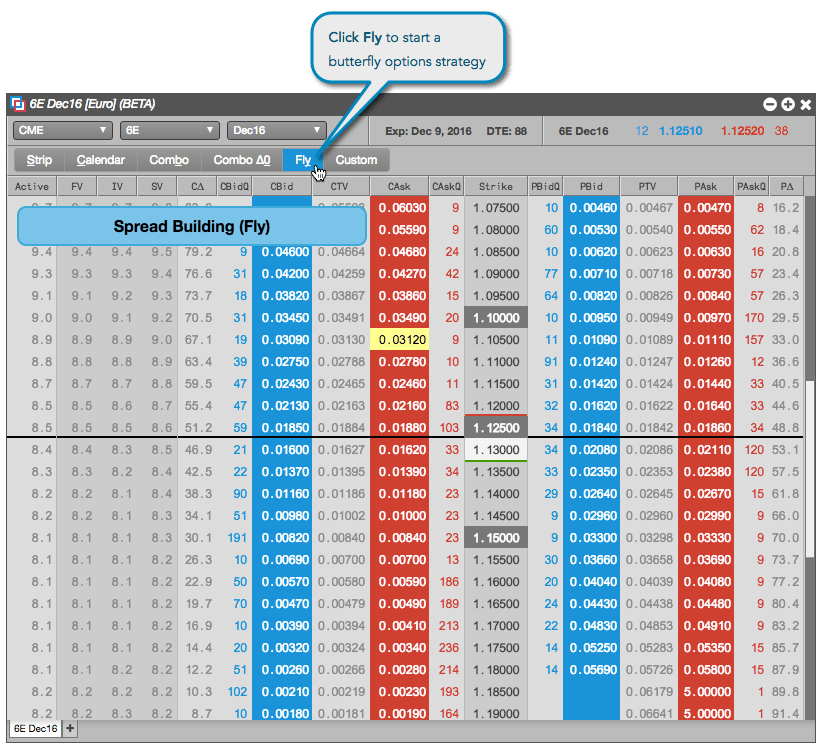Click strike price 1.15000
The height and width of the screenshot is (751, 823).
point(496,538)
